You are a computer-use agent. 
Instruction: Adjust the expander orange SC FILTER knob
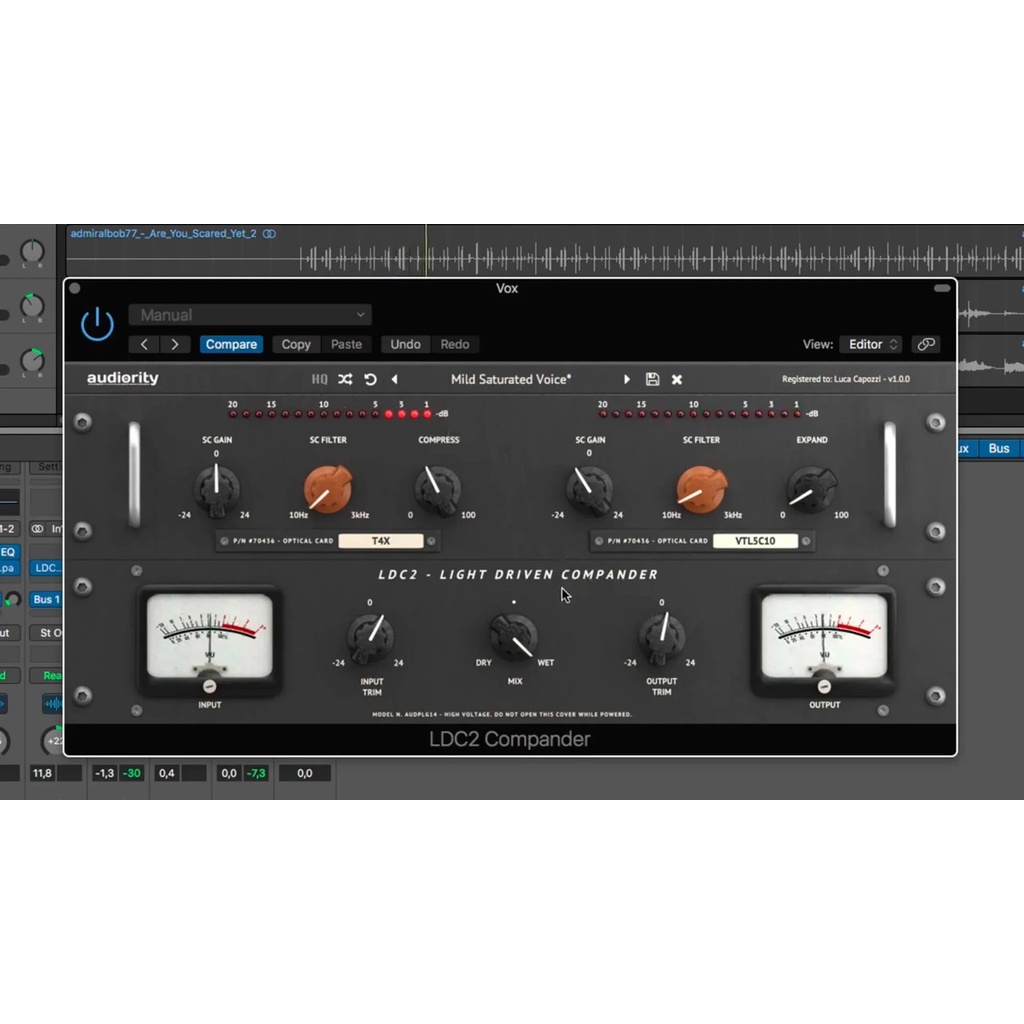point(701,489)
